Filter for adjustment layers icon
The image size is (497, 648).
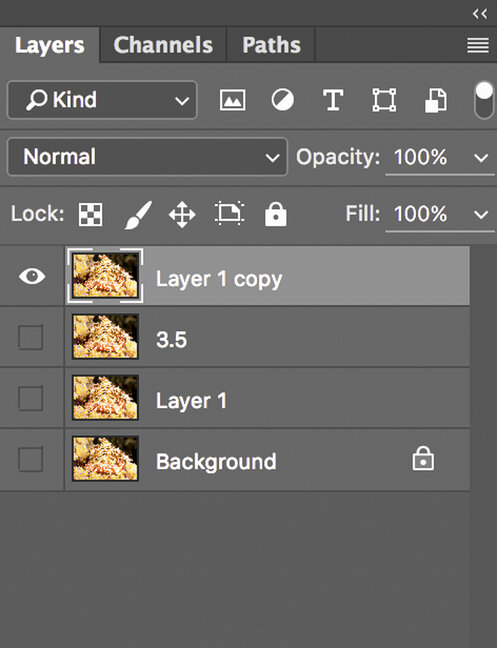(283, 100)
